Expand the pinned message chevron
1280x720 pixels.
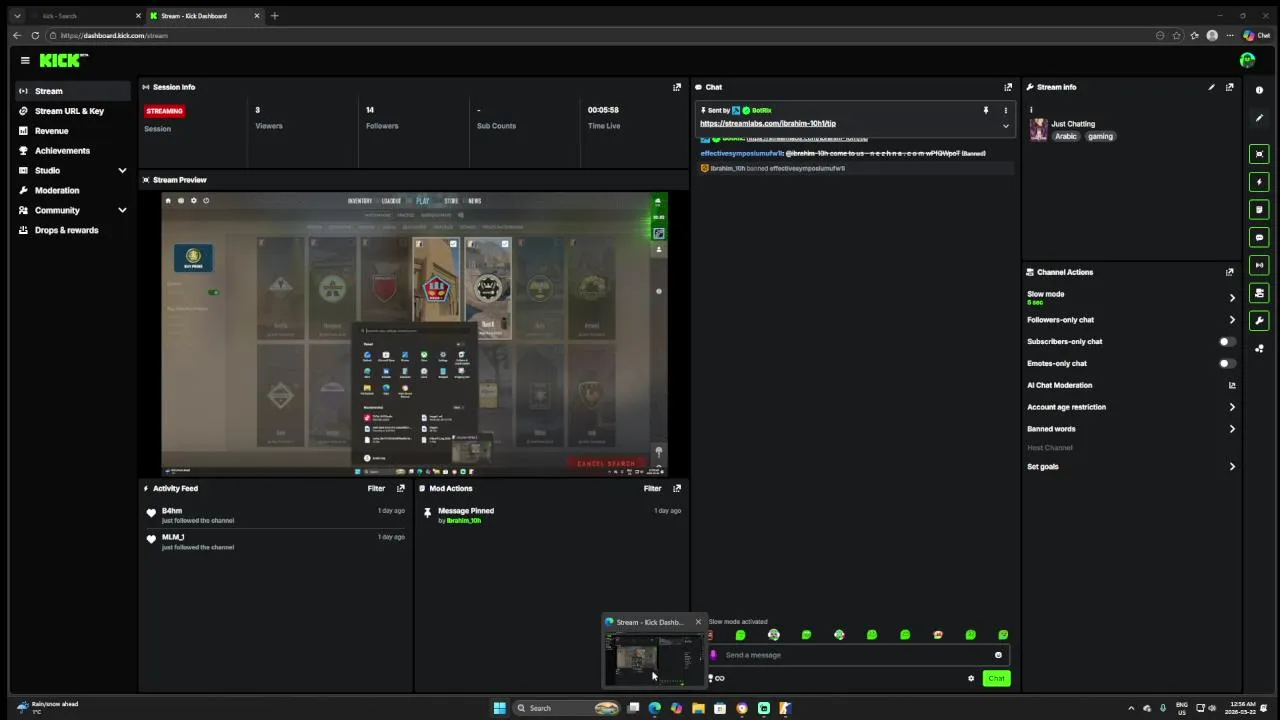coord(1006,126)
